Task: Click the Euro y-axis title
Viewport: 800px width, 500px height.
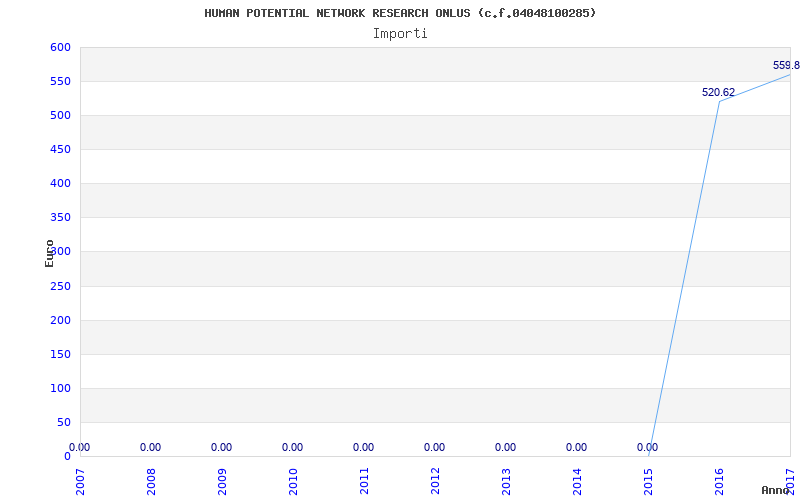Action: 49,253
